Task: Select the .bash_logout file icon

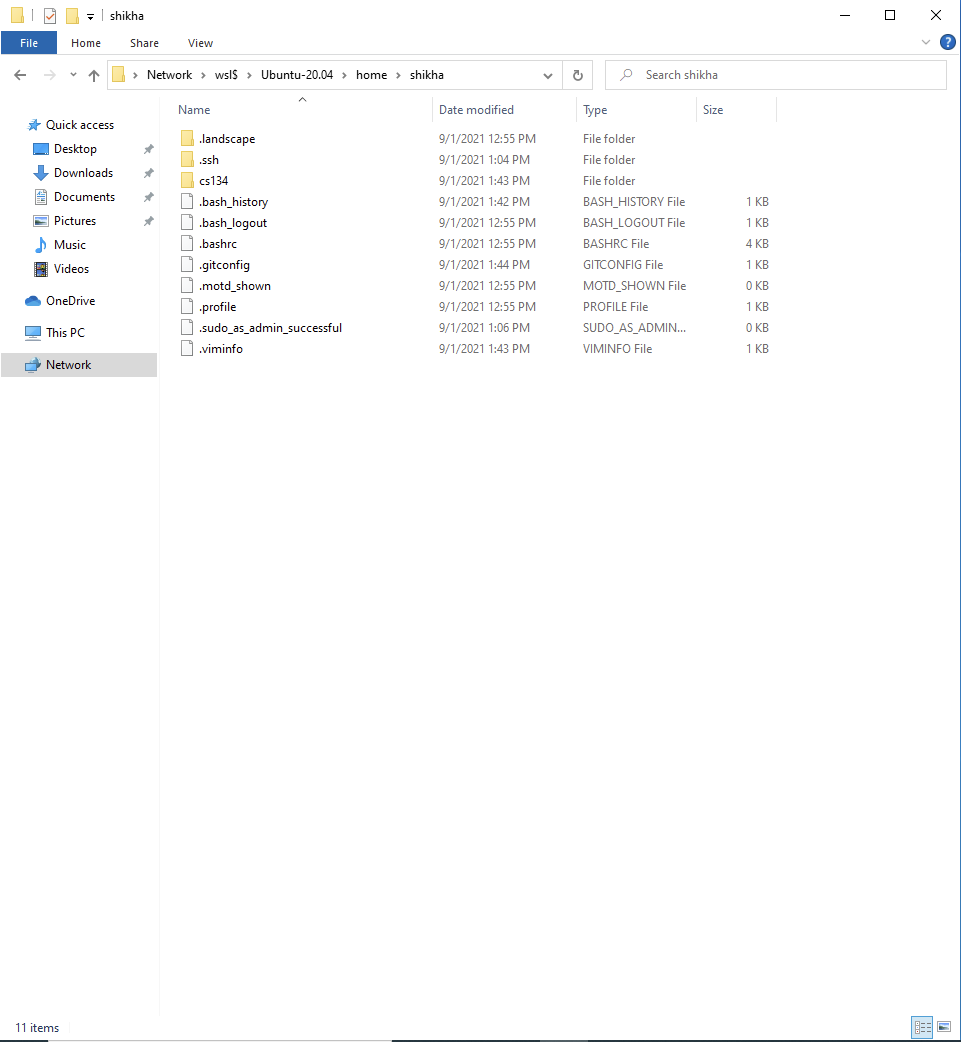Action: pos(187,223)
